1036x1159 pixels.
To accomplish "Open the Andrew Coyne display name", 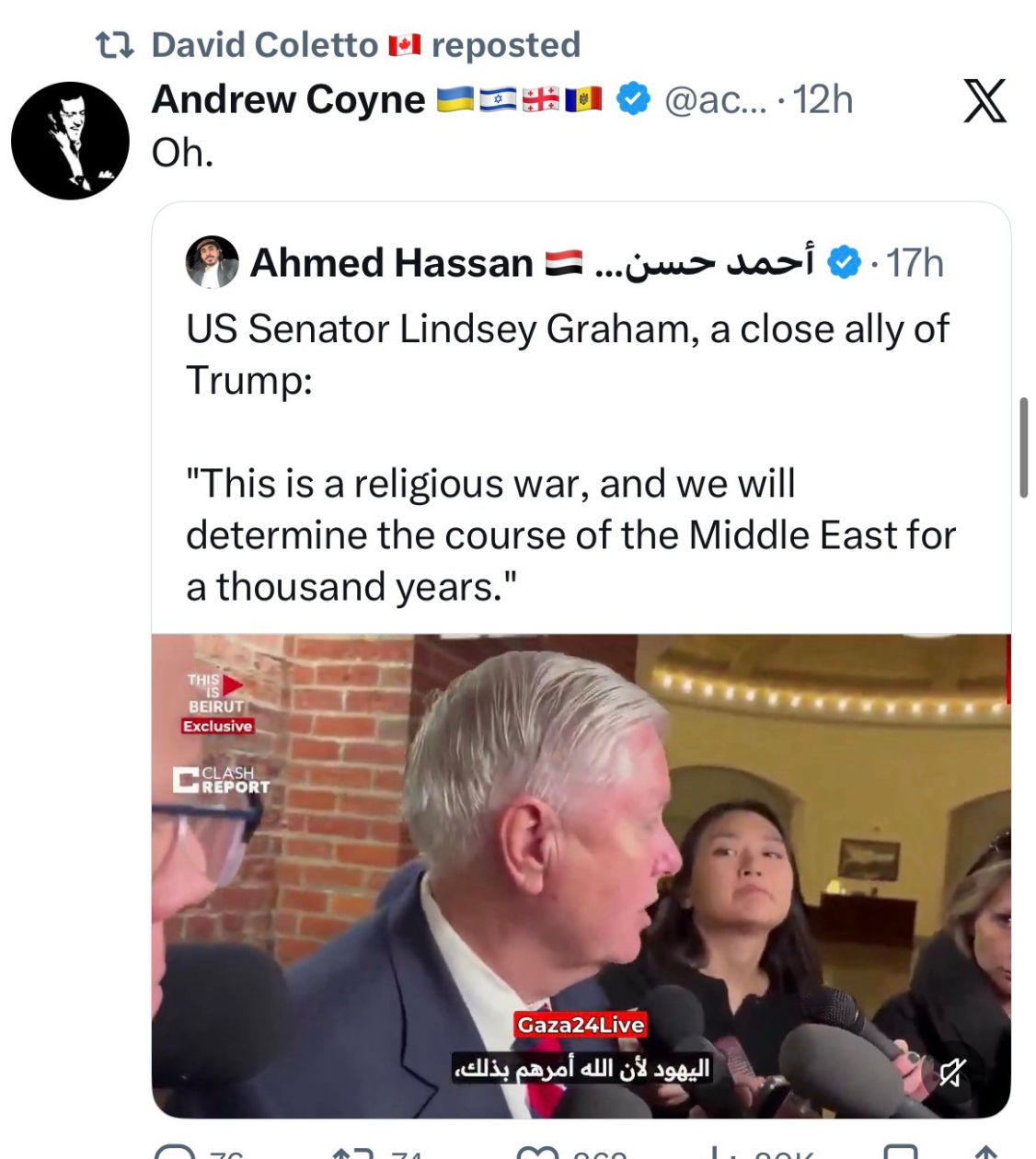I will (288, 99).
